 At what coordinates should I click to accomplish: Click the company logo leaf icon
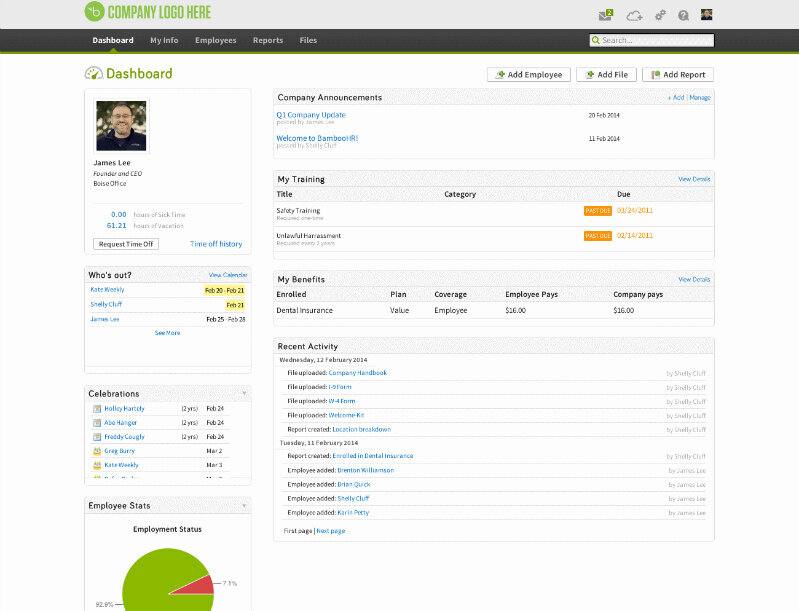(x=94, y=12)
